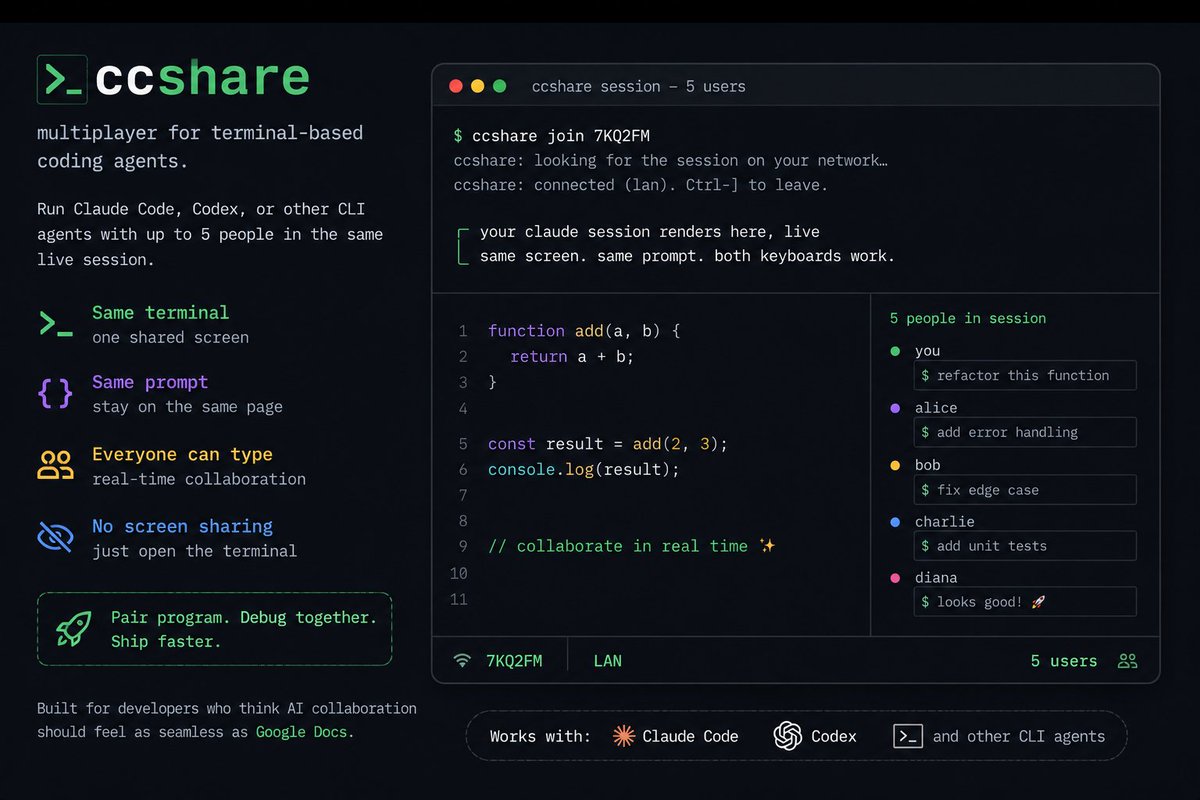This screenshot has height=800, width=1200.
Task: Click the 'Works with:' label
Action: pyautogui.click(x=540, y=736)
